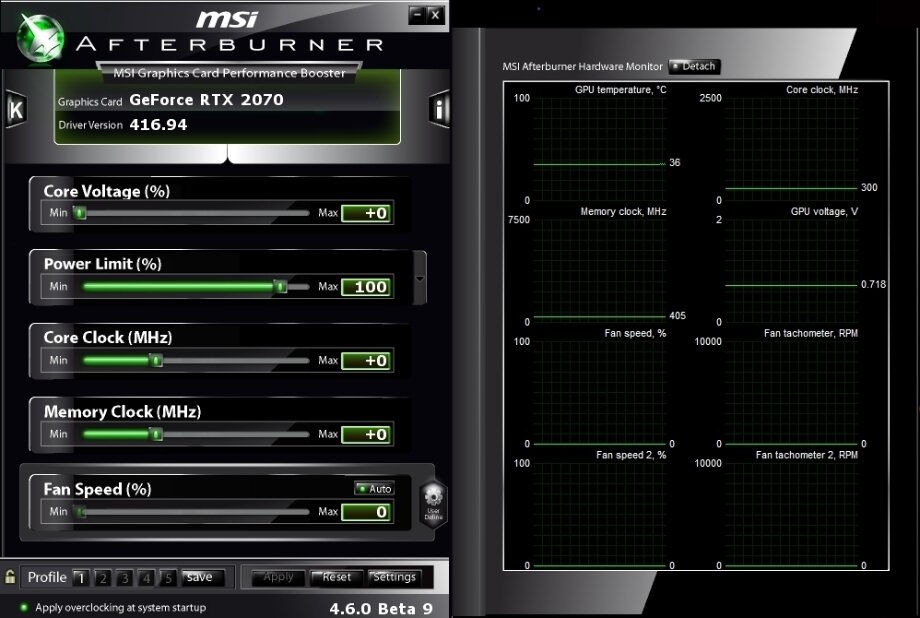Click the Reset button
The width and height of the screenshot is (920, 618).
337,578
